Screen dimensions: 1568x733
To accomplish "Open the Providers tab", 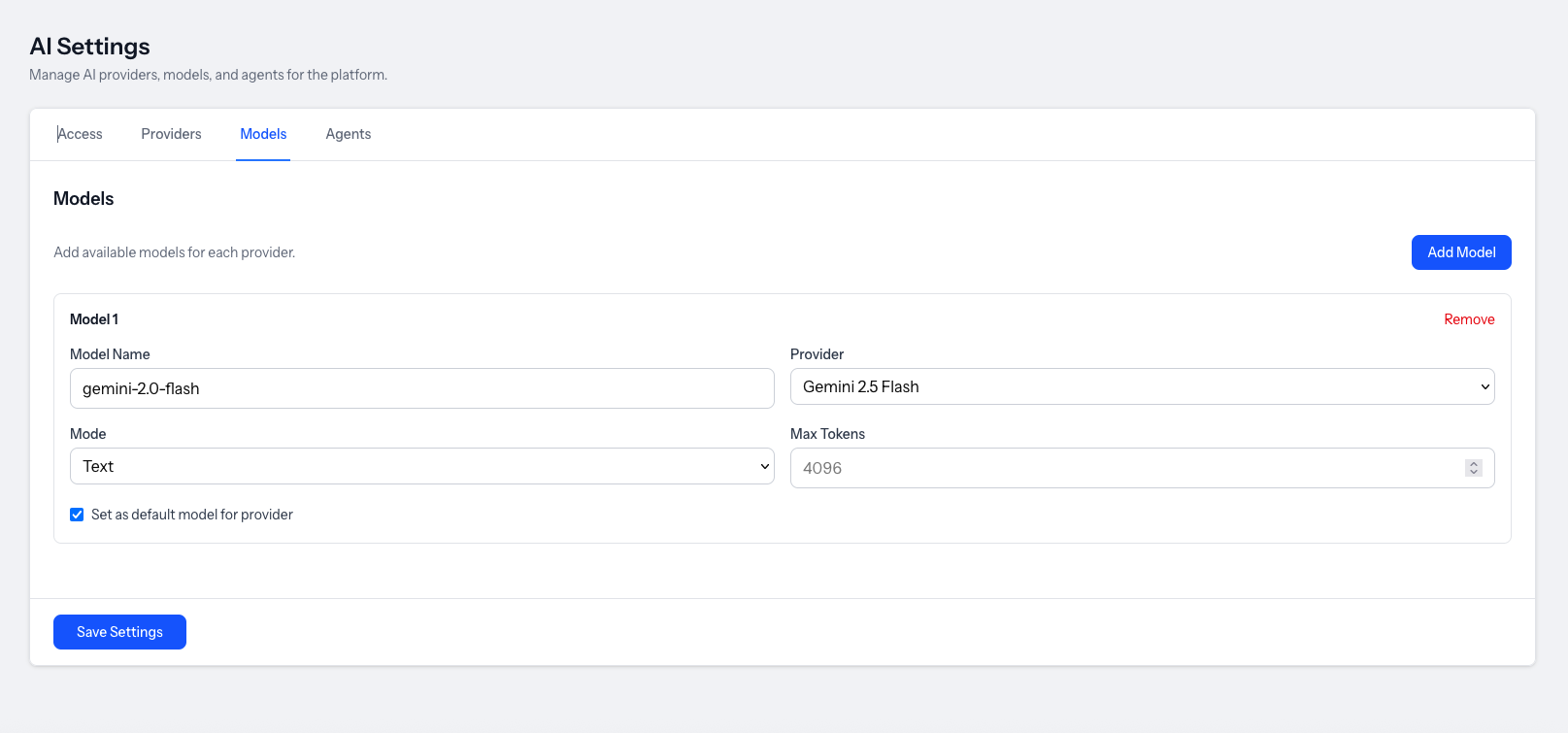I will click(x=171, y=134).
